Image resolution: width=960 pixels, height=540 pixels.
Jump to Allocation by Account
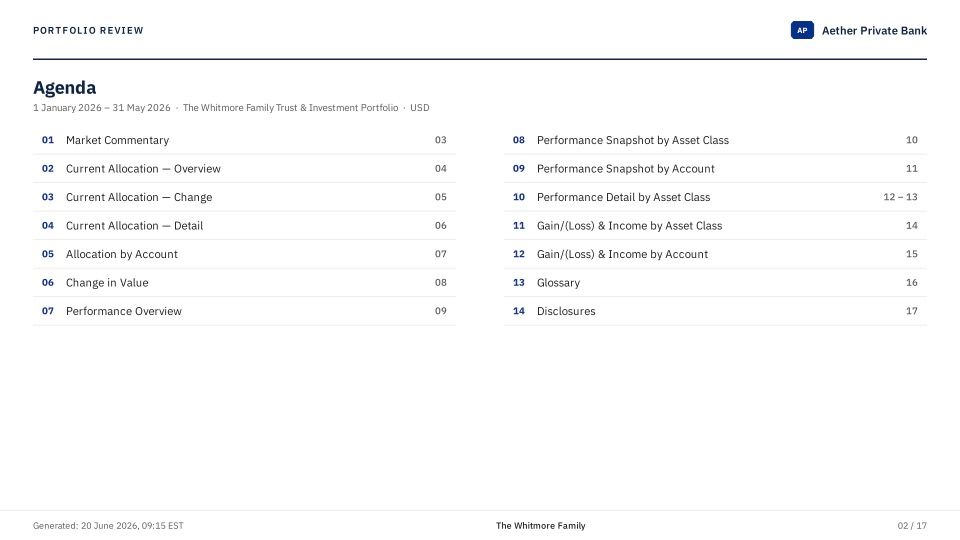244,254
